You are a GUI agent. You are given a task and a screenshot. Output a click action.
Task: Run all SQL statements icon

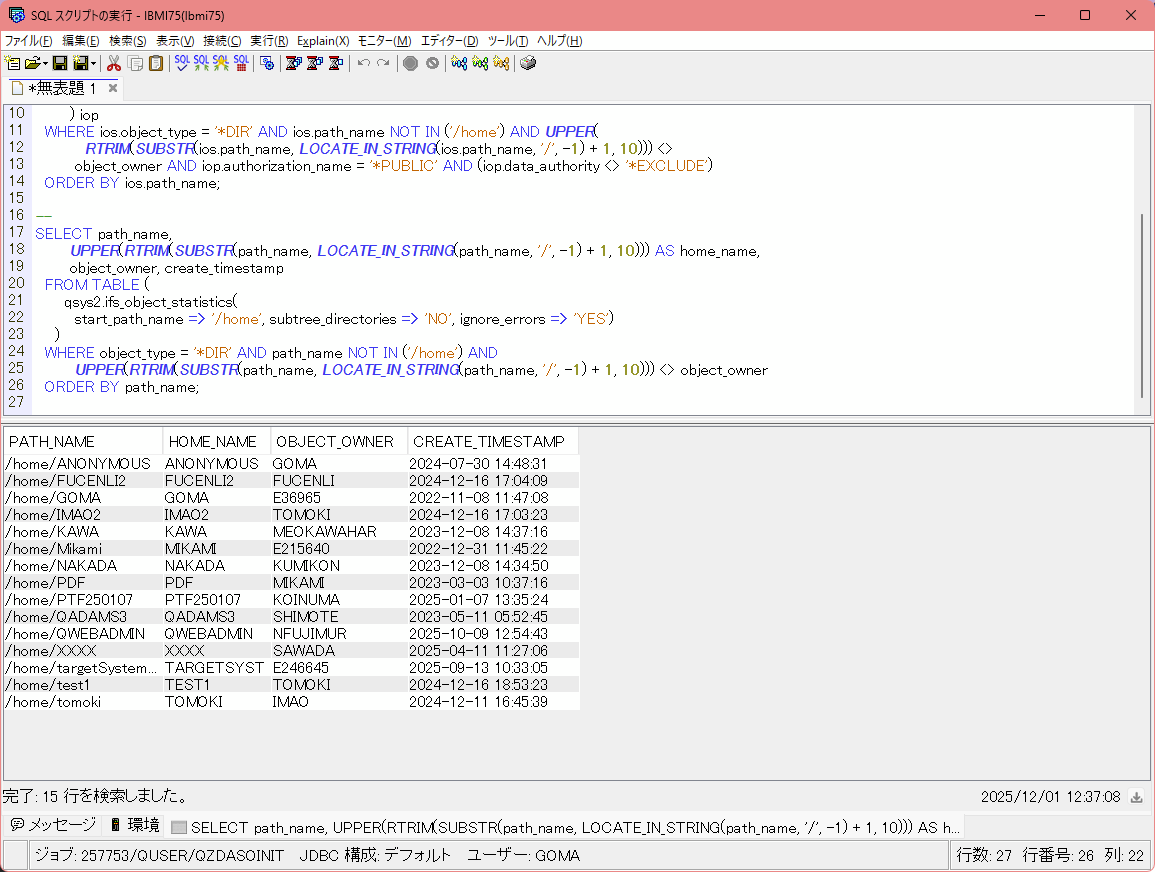[x=201, y=63]
